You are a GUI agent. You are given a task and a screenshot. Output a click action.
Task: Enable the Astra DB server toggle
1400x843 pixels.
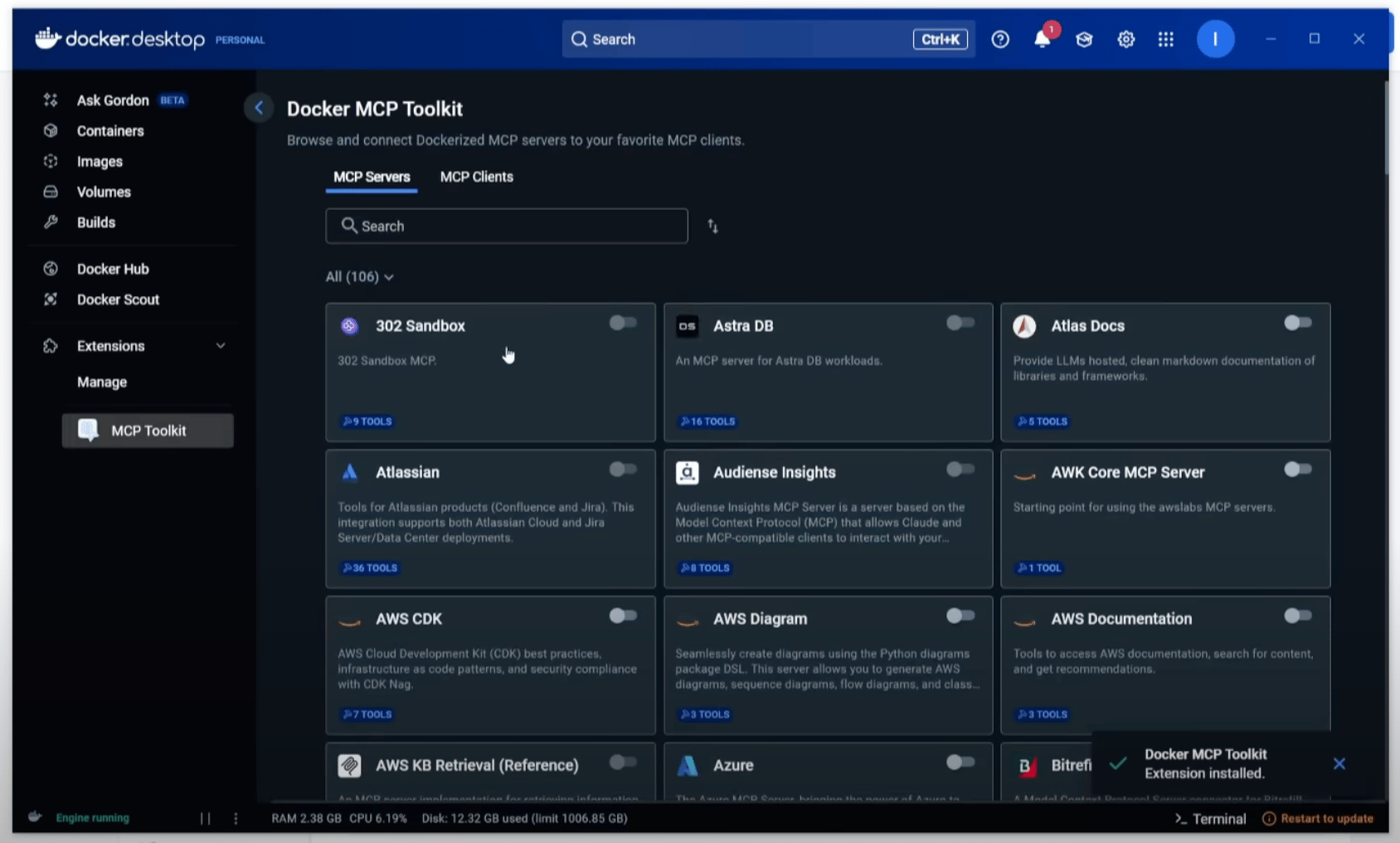960,323
